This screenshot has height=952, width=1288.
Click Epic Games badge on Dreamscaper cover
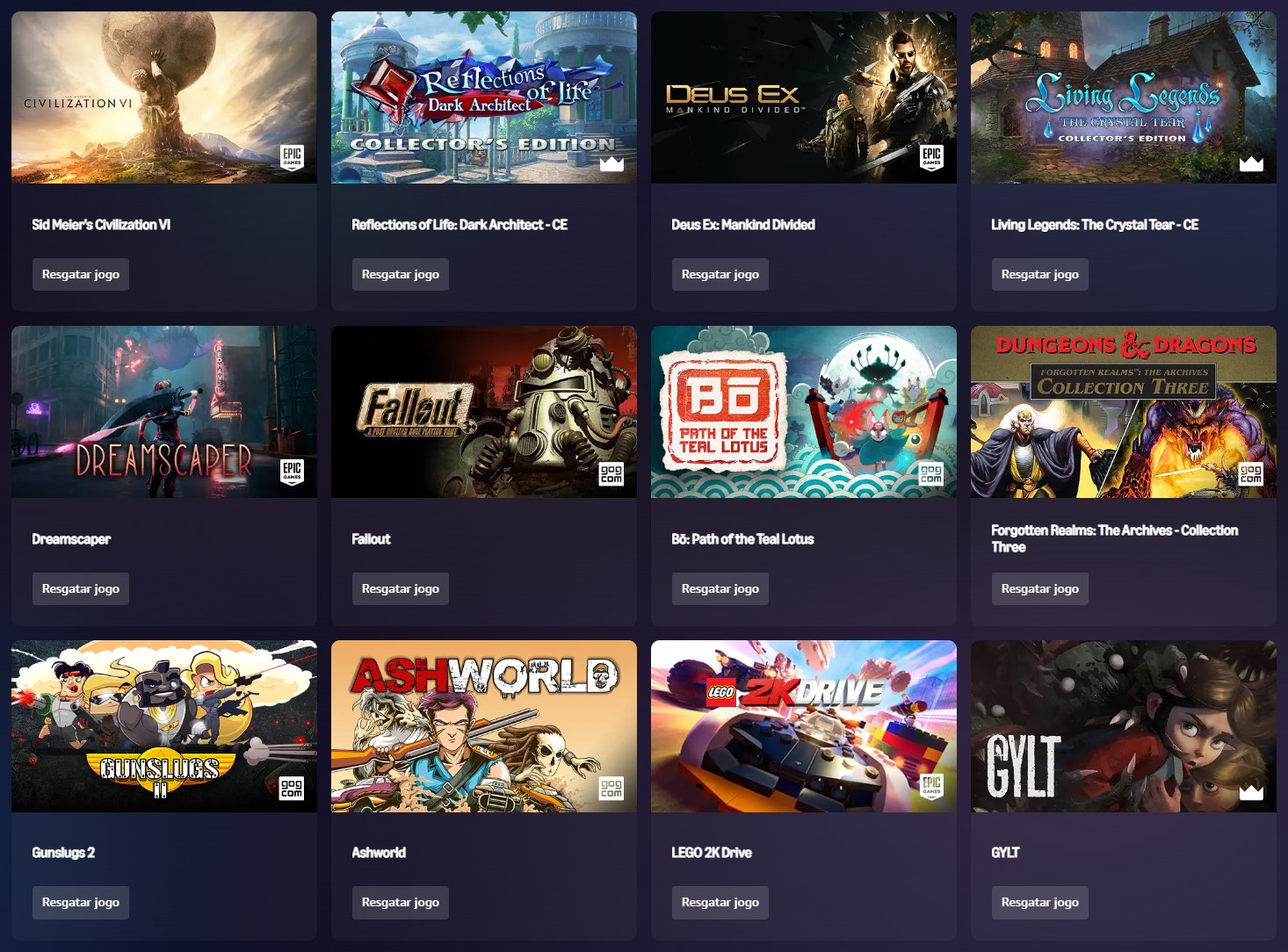click(292, 472)
